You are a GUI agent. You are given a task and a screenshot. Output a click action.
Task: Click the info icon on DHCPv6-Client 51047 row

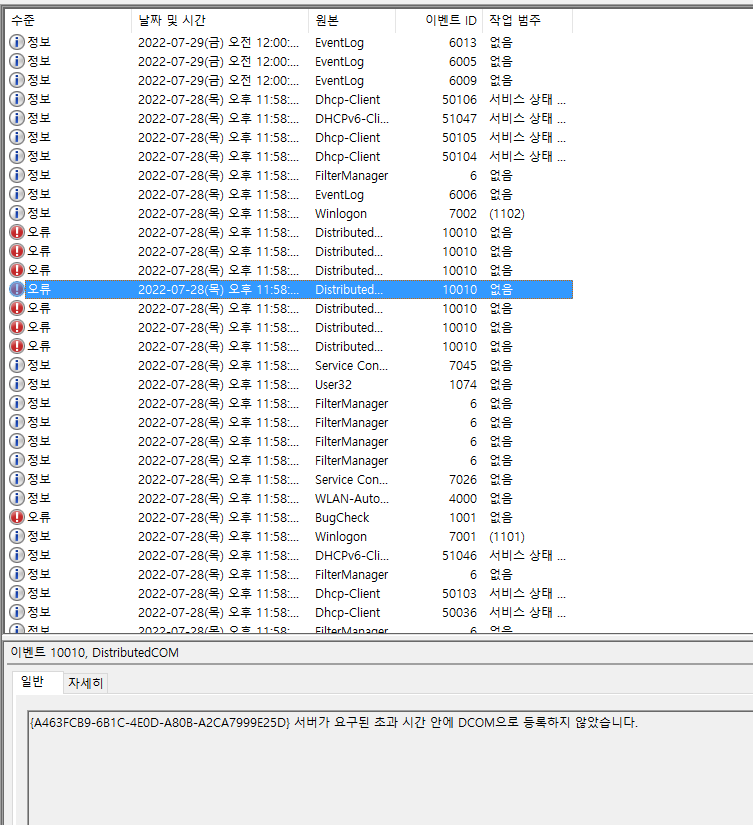click(17, 118)
